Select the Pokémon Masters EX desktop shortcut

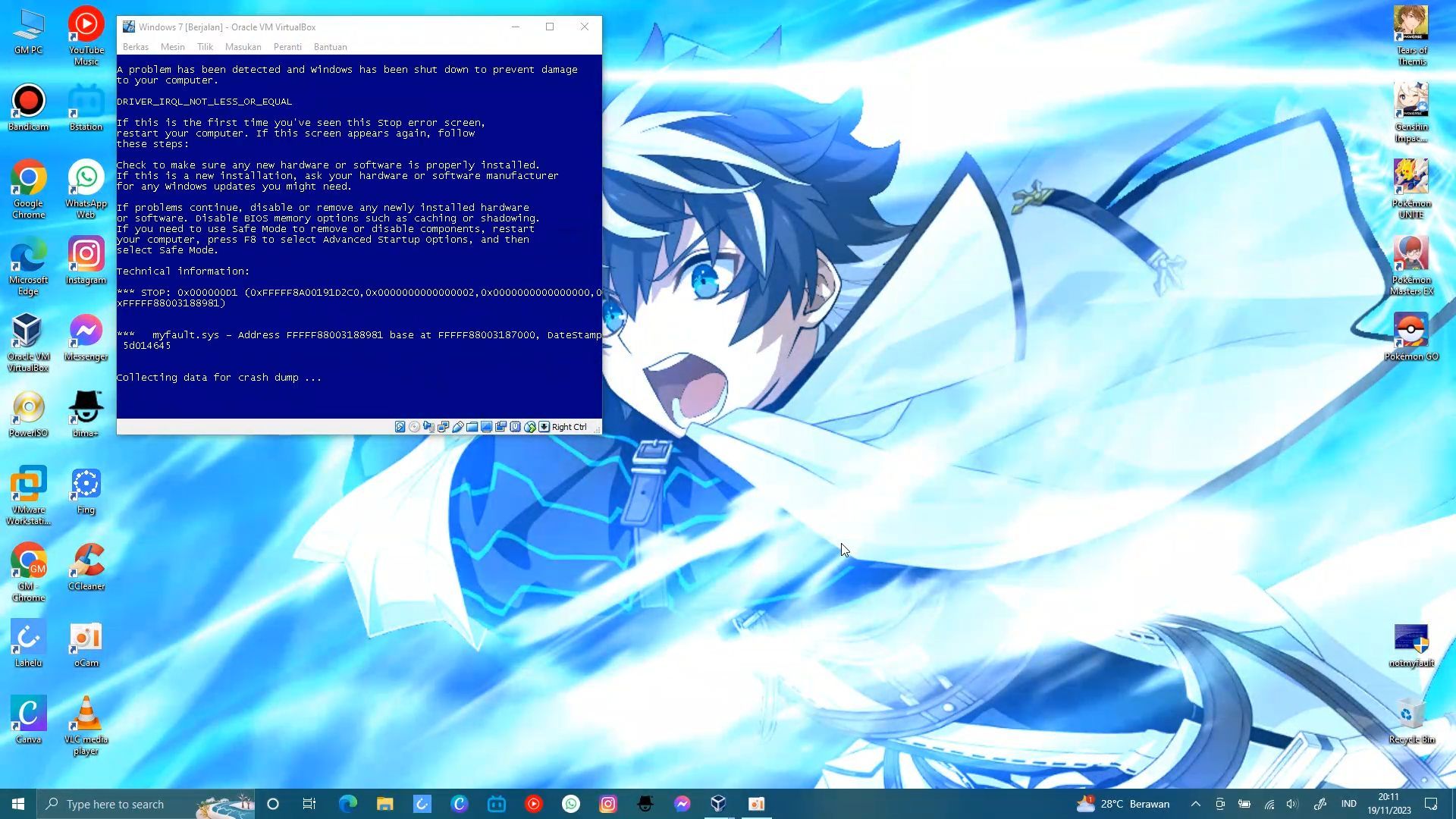point(1411,266)
